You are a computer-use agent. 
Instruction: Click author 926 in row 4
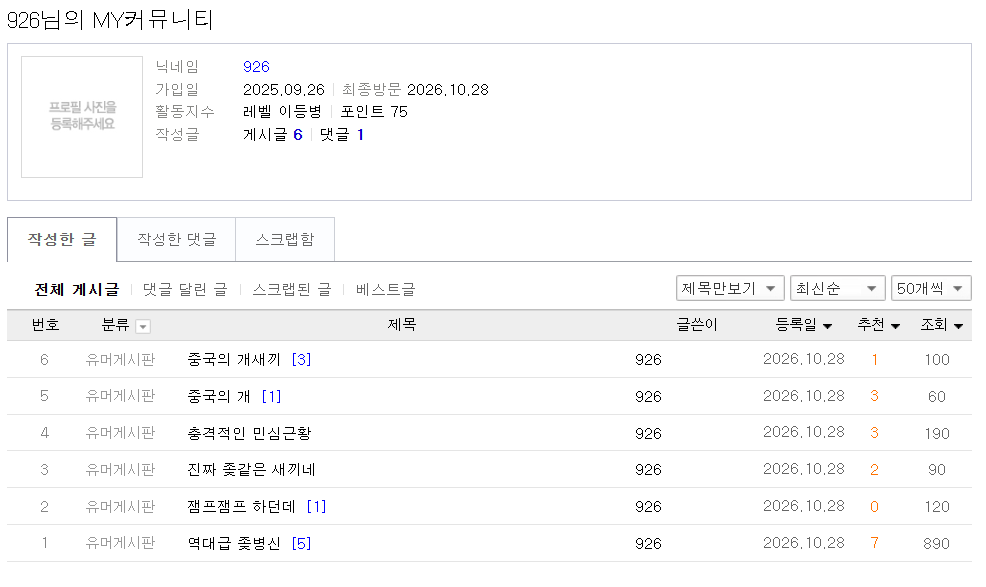point(648,433)
